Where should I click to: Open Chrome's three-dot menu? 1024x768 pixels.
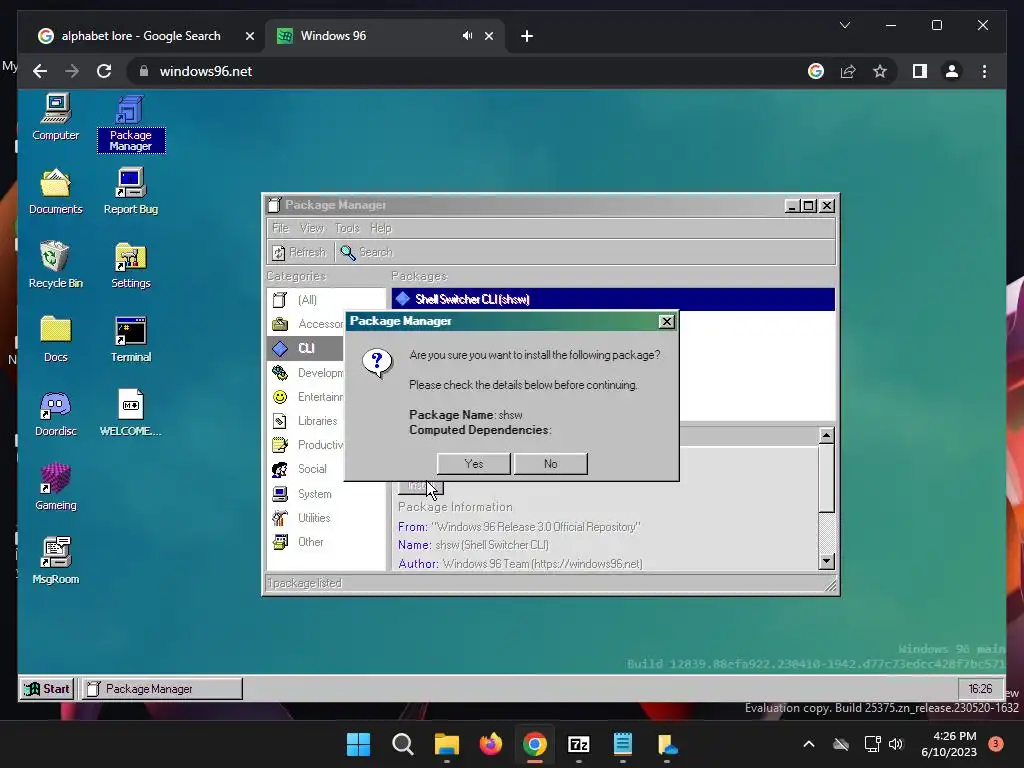coord(984,71)
